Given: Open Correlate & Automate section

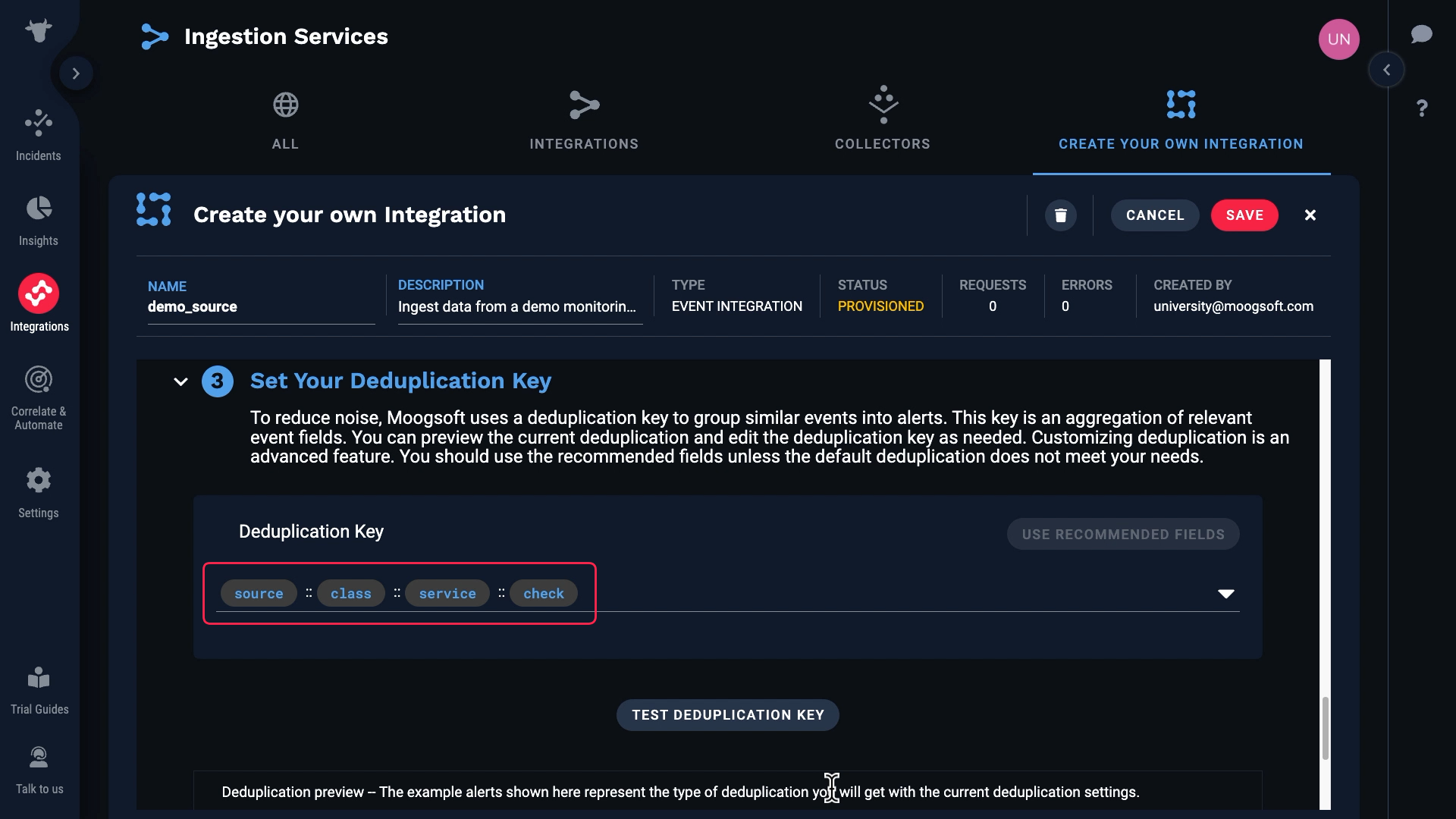Looking at the screenshot, I should (39, 380).
